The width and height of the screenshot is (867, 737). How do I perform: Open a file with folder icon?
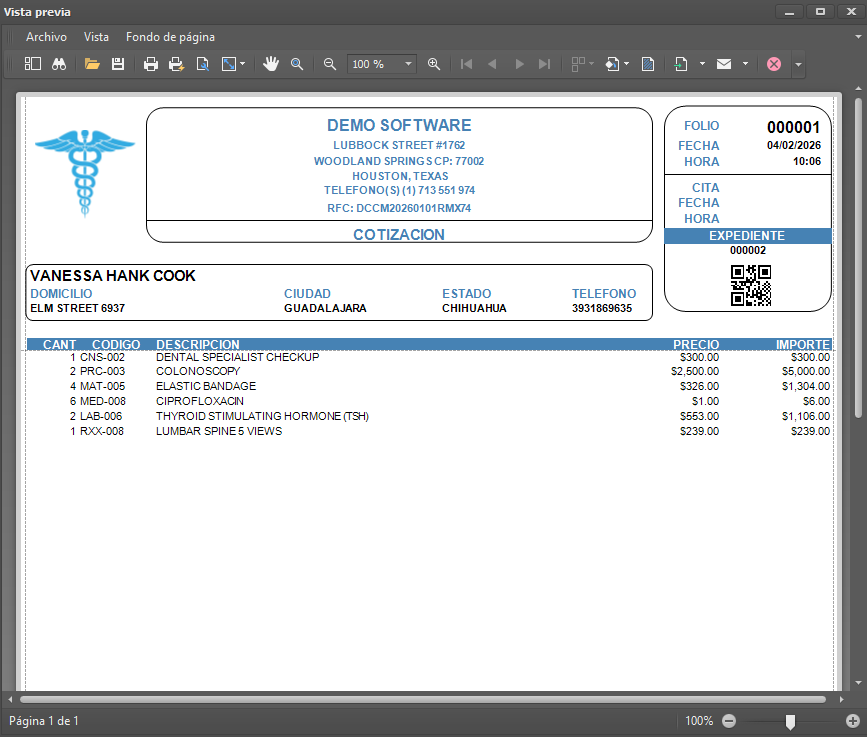92,64
